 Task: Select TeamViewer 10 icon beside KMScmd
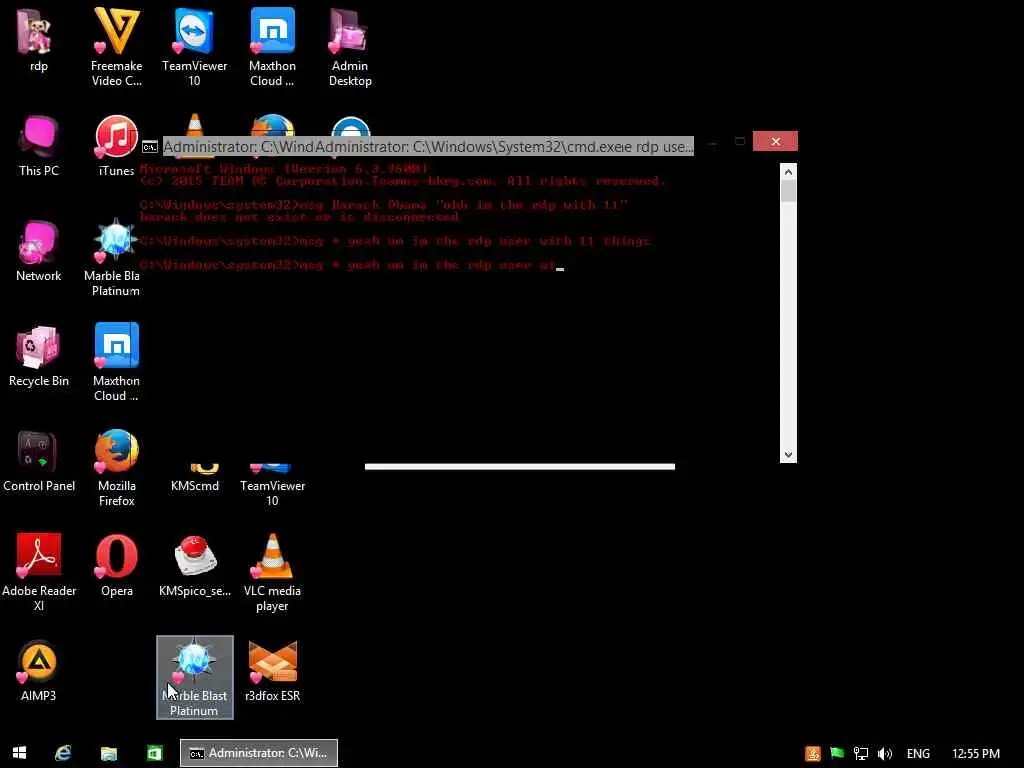[x=272, y=485]
